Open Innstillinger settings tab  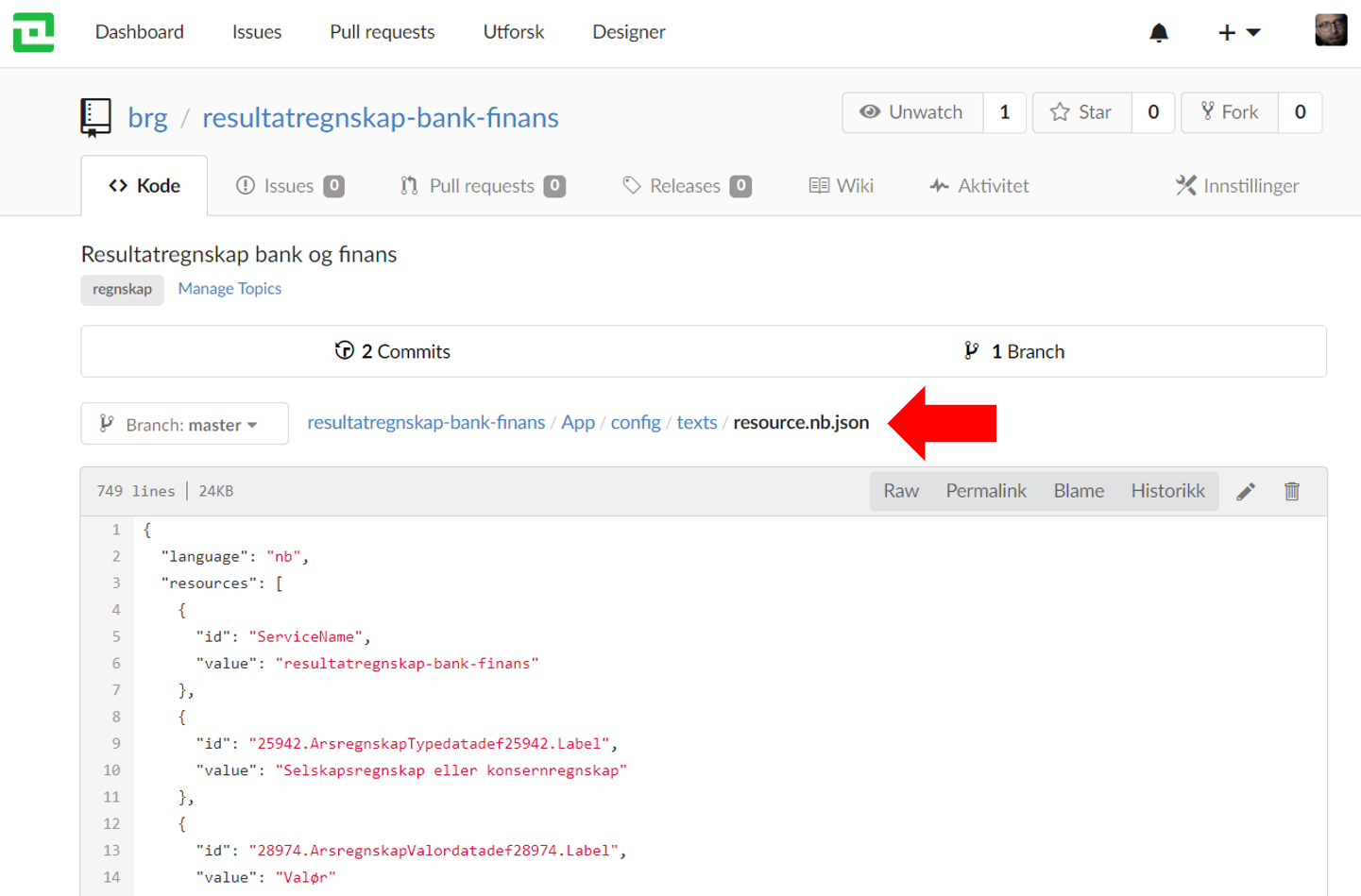tap(1237, 186)
